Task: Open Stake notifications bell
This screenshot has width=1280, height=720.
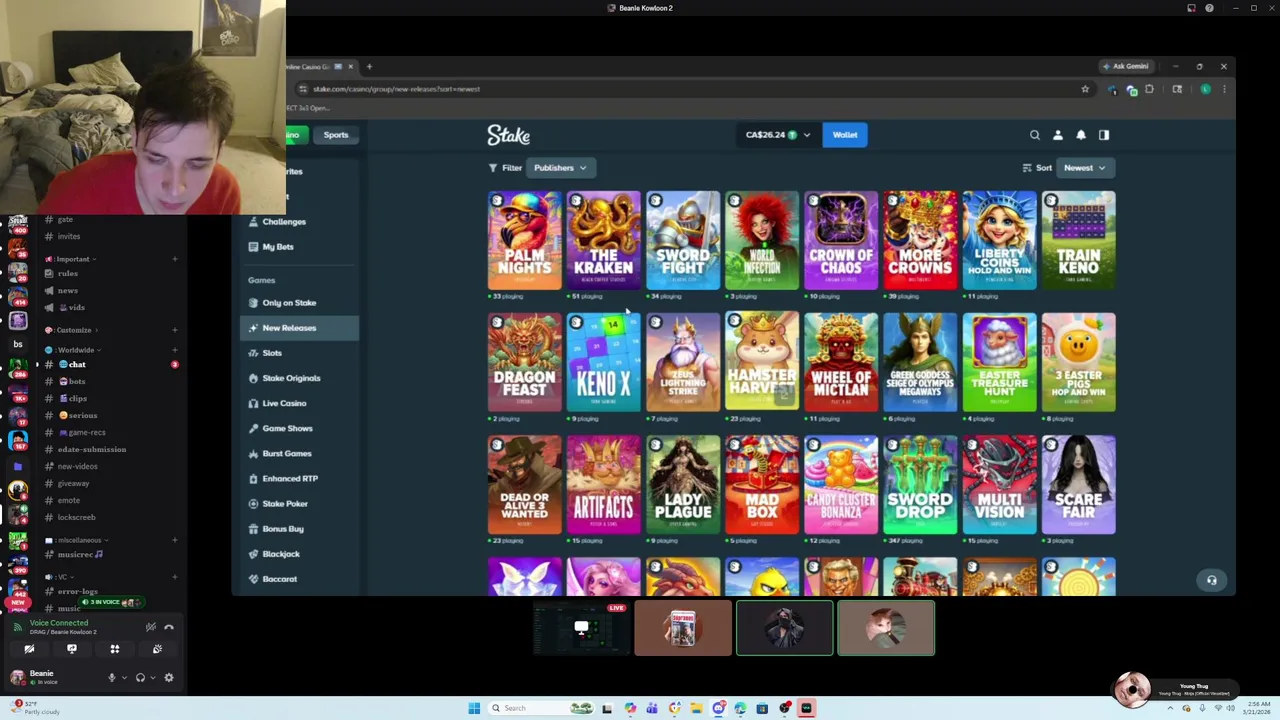Action: coord(1081,135)
